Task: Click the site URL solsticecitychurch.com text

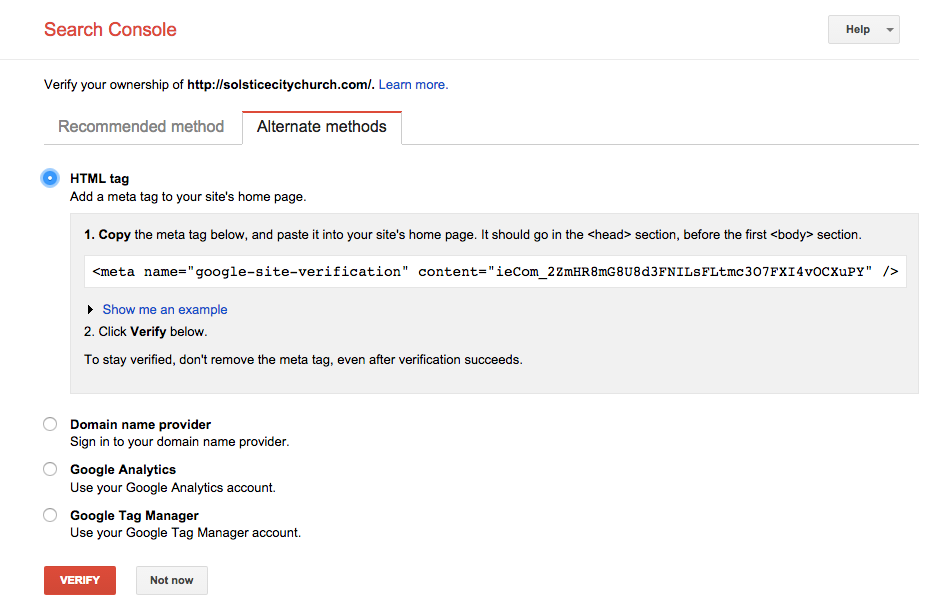Action: 280,84
